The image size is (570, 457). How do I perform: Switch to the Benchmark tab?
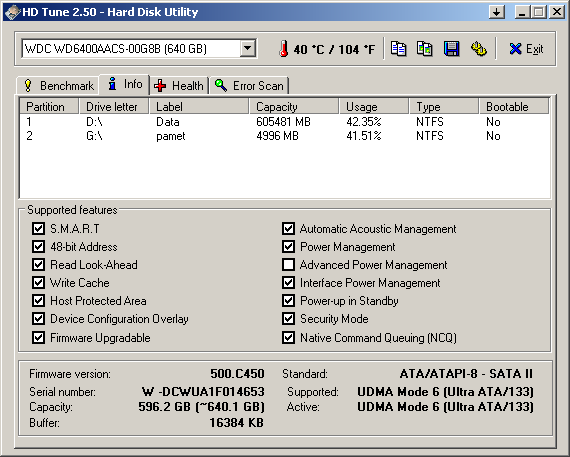coord(58,86)
